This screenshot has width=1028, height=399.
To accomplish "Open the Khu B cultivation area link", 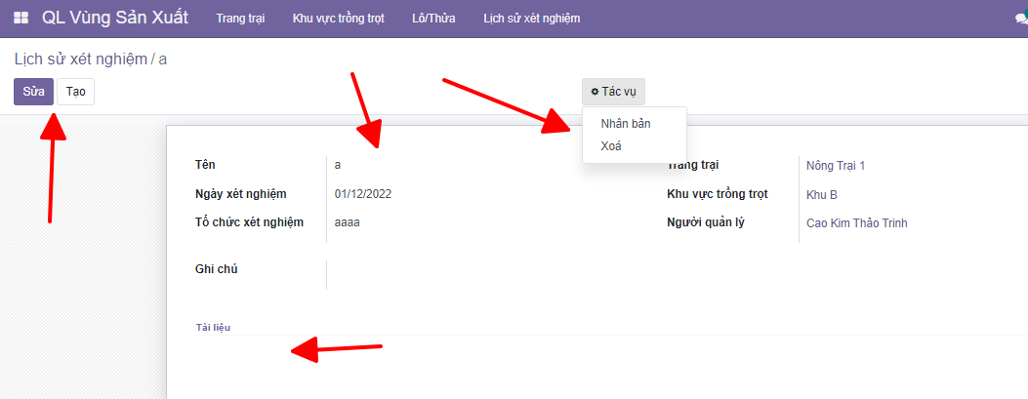I will 821,195.
